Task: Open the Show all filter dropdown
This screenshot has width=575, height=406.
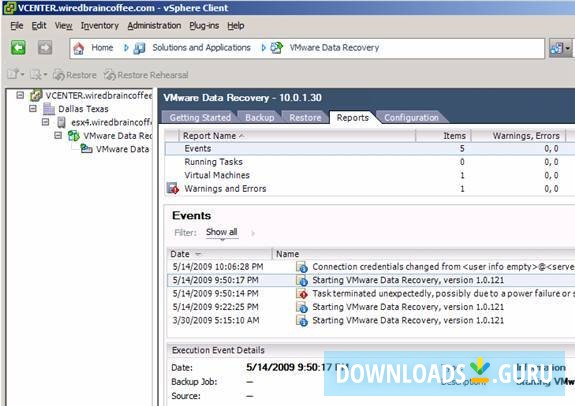Action: (221, 232)
